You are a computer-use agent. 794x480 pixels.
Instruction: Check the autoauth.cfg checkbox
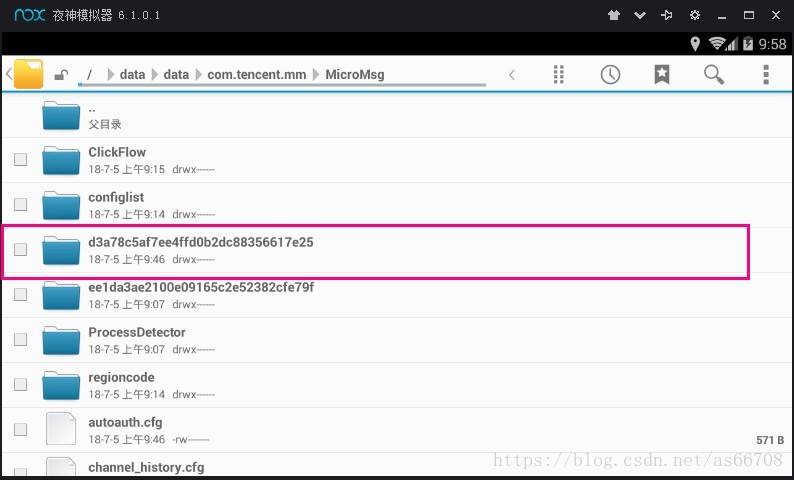[x=20, y=429]
